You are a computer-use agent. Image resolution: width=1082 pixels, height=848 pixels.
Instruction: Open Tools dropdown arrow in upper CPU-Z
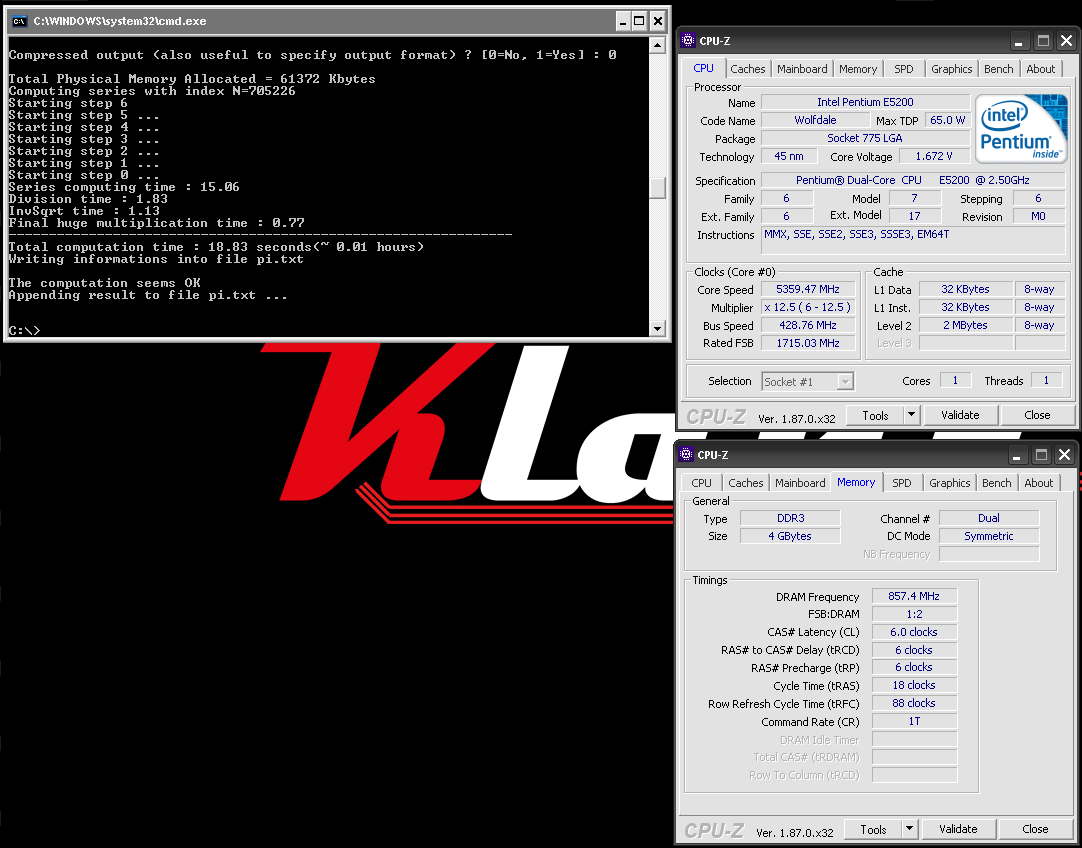[912, 415]
